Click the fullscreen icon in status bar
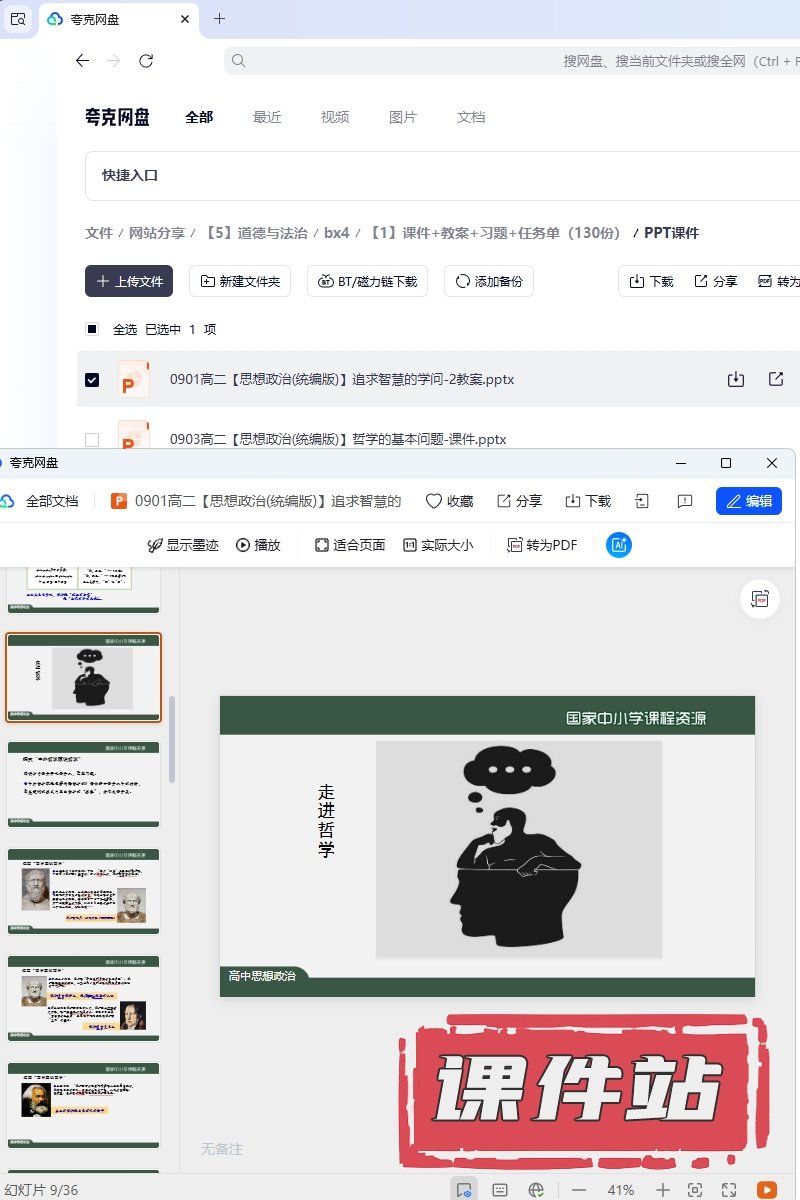The width and height of the screenshot is (800, 1200). coord(729,1190)
